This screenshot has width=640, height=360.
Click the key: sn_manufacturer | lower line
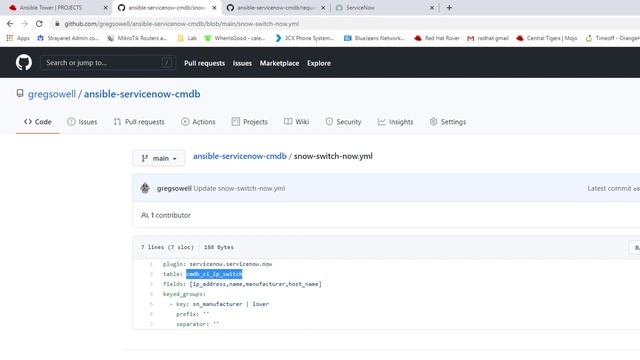(x=219, y=304)
